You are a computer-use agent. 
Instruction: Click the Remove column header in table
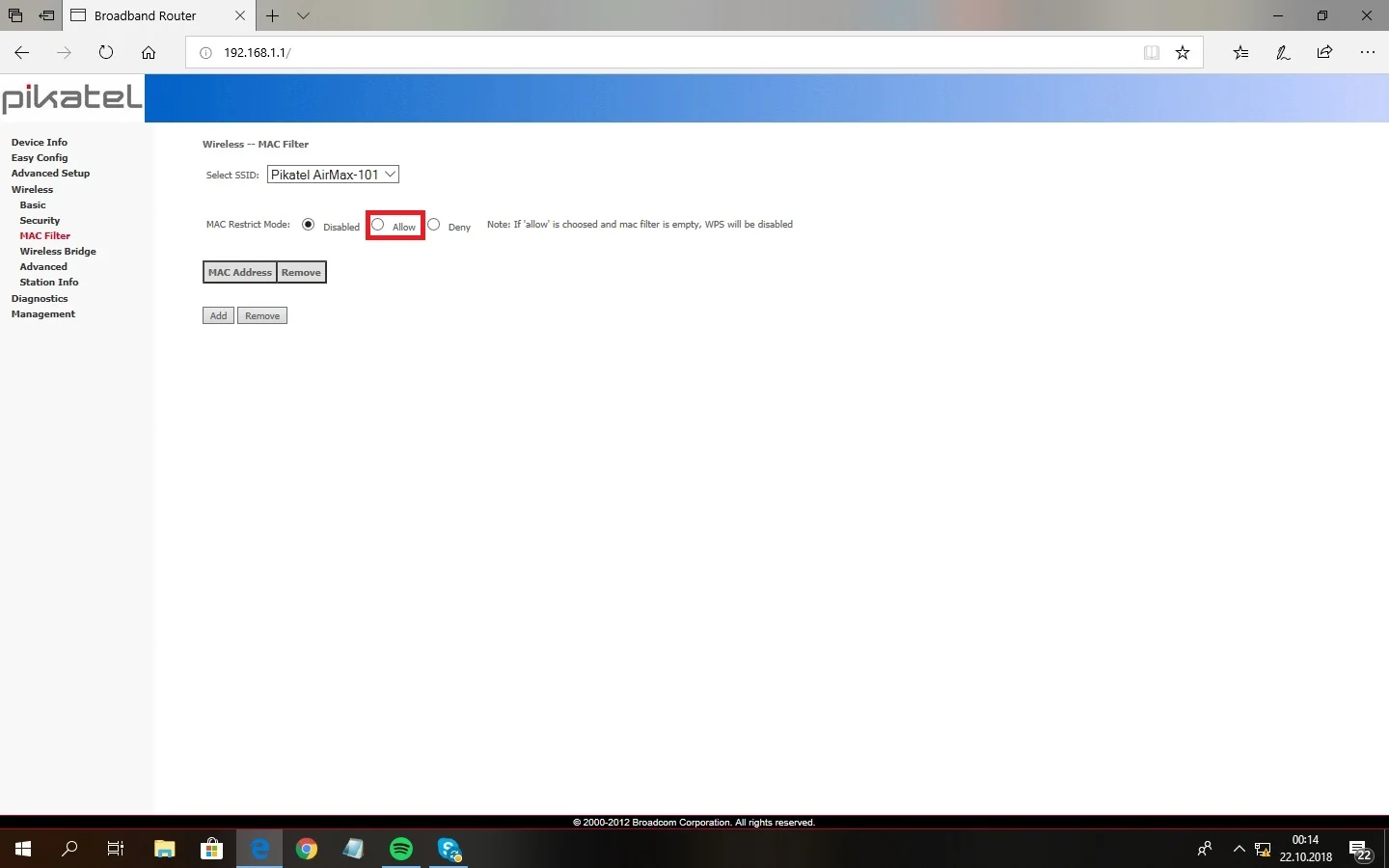click(x=301, y=272)
